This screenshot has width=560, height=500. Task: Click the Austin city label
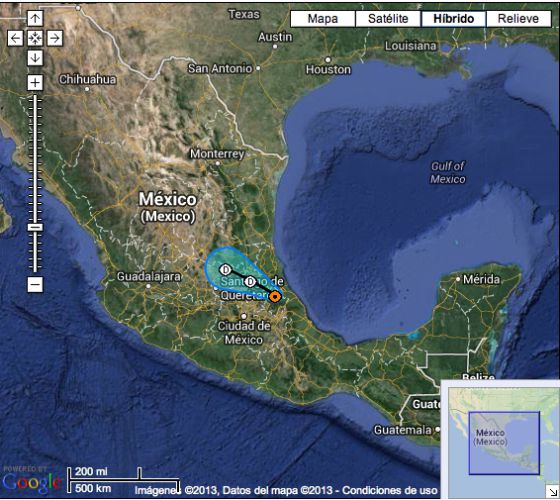click(275, 37)
